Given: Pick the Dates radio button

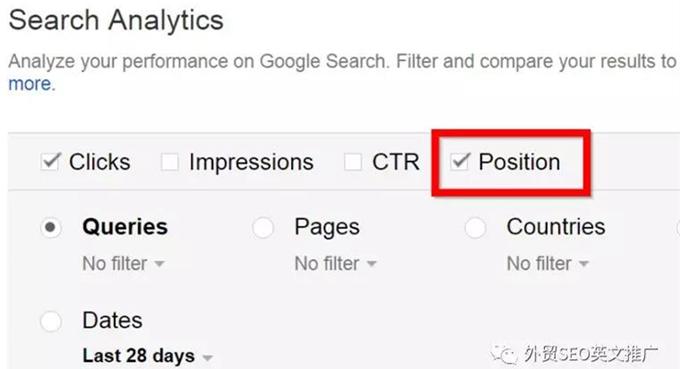Looking at the screenshot, I should point(51,321).
